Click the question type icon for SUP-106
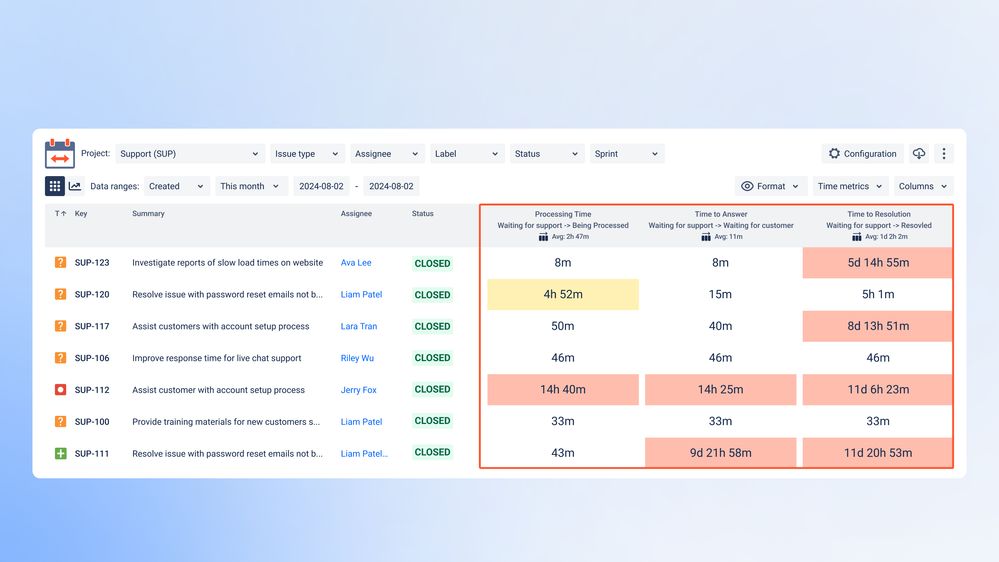The image size is (999, 562). pyautogui.click(x=61, y=358)
